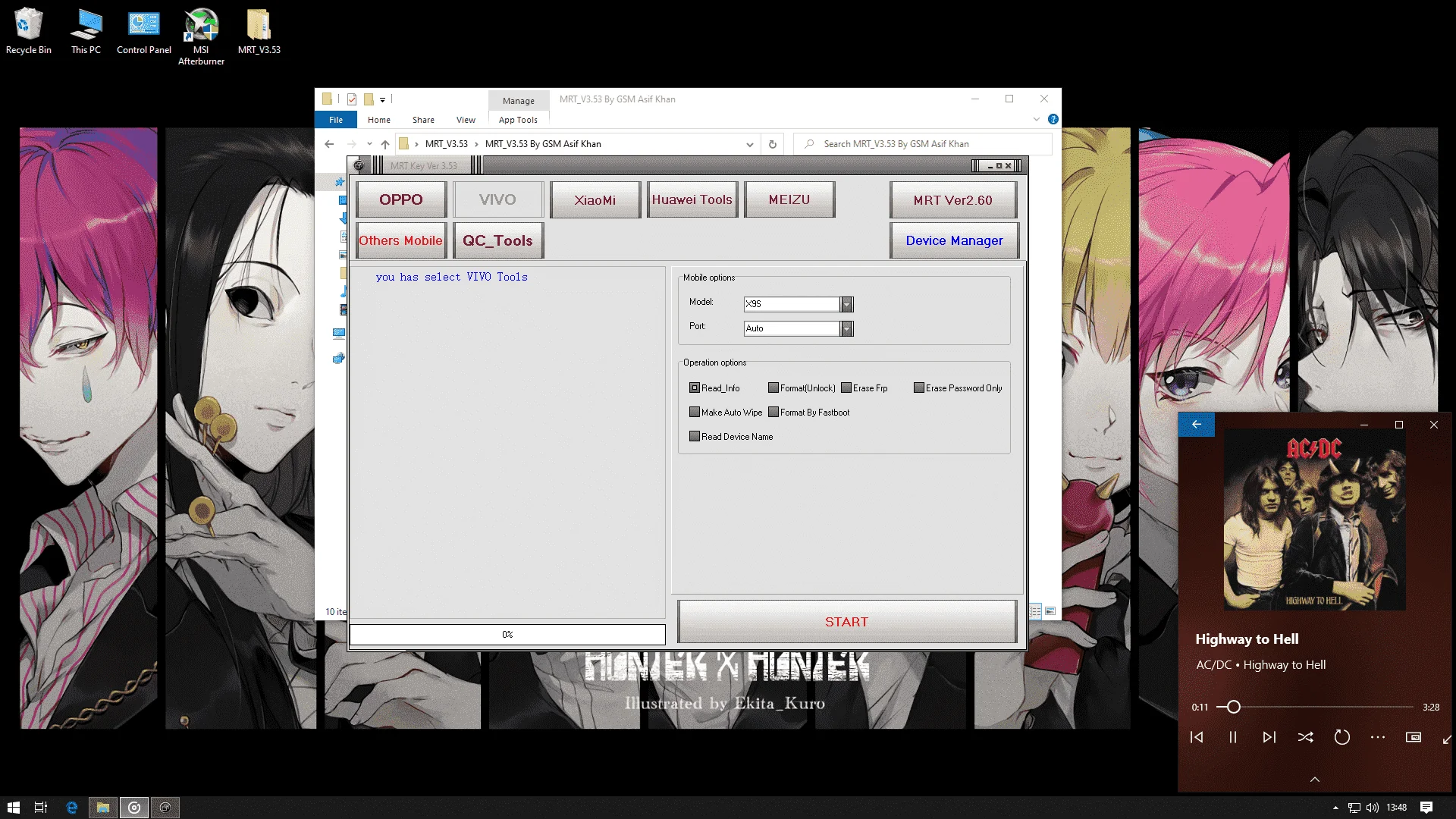Enable the Erase Frp checkbox
The height and width of the screenshot is (819, 1456).
[x=846, y=388]
